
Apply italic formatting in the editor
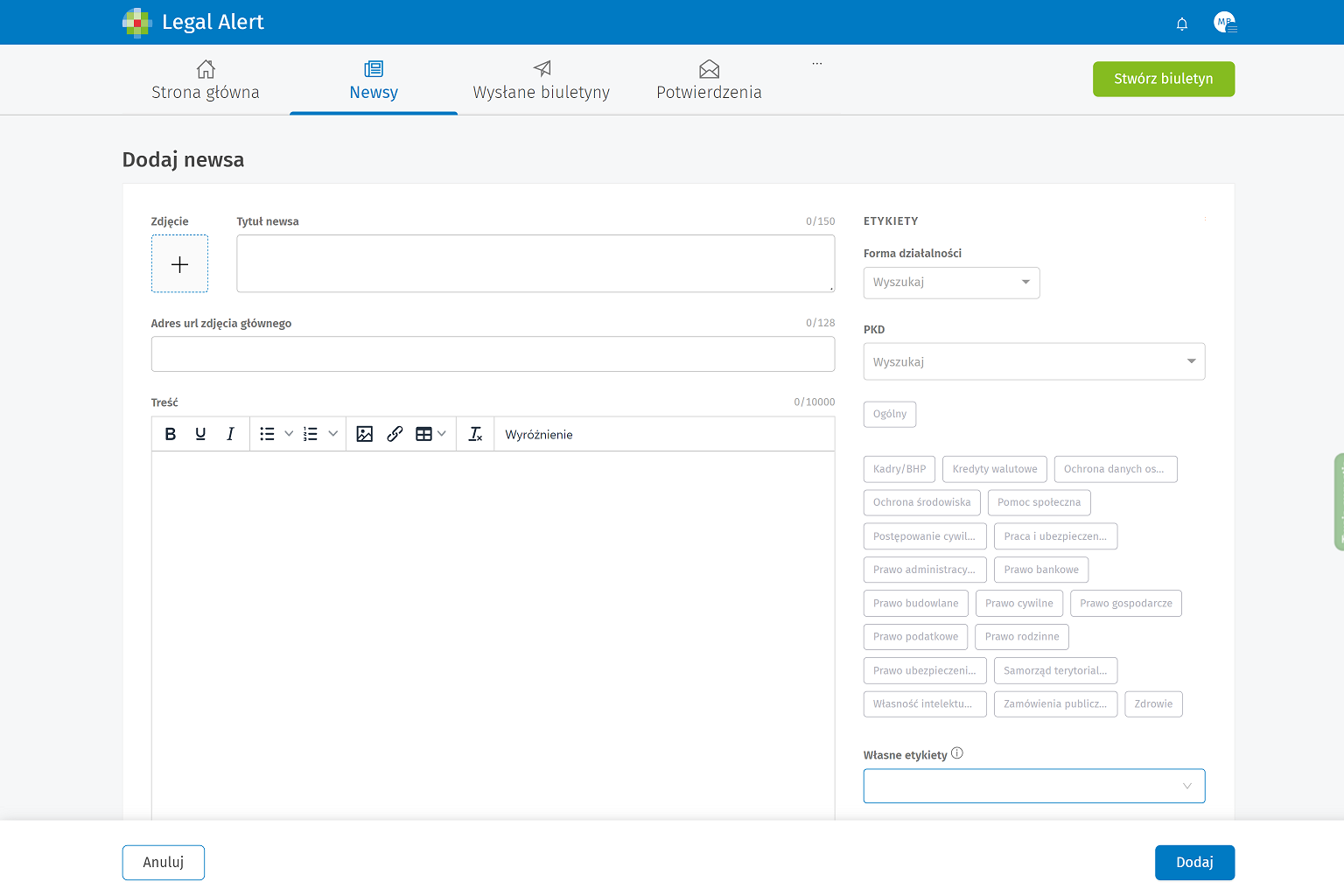230,434
